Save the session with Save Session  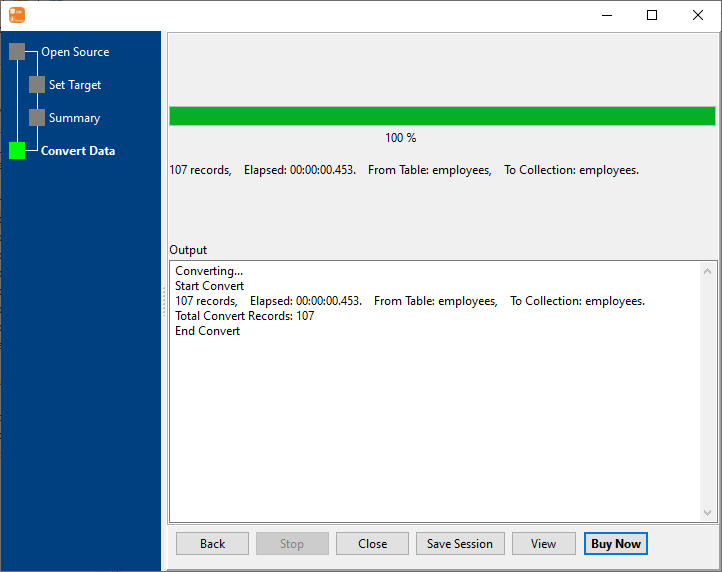coord(460,544)
